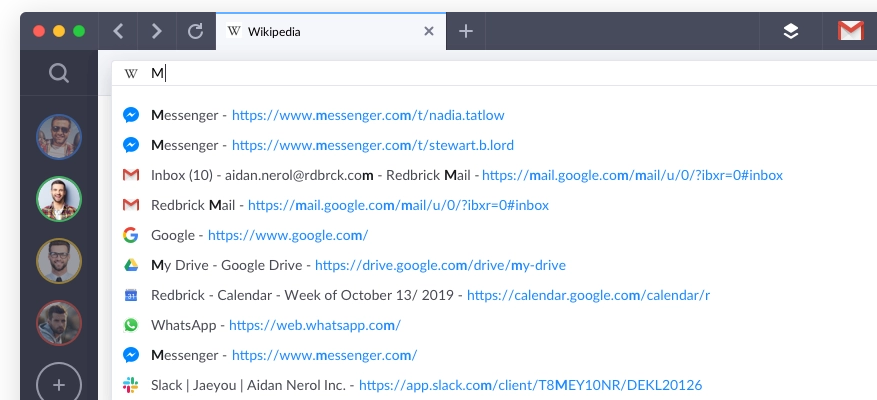Choose the My Drive - Google Drive suggestion

tap(358, 265)
